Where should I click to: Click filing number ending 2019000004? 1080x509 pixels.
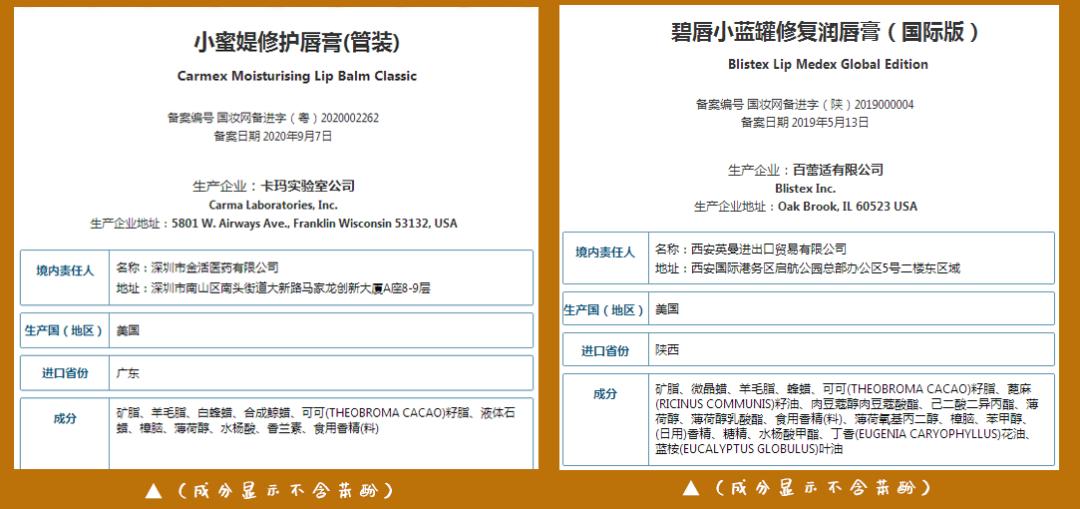[804, 105]
